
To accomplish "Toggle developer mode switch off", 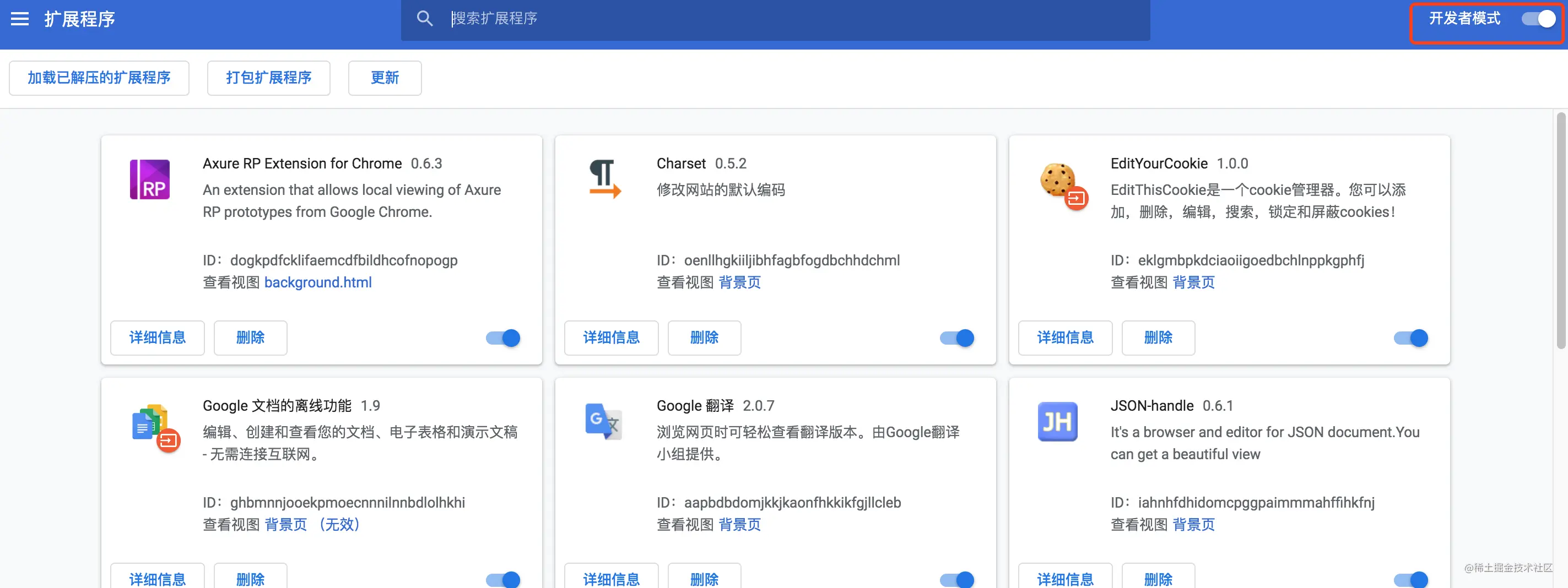I will click(x=1538, y=19).
